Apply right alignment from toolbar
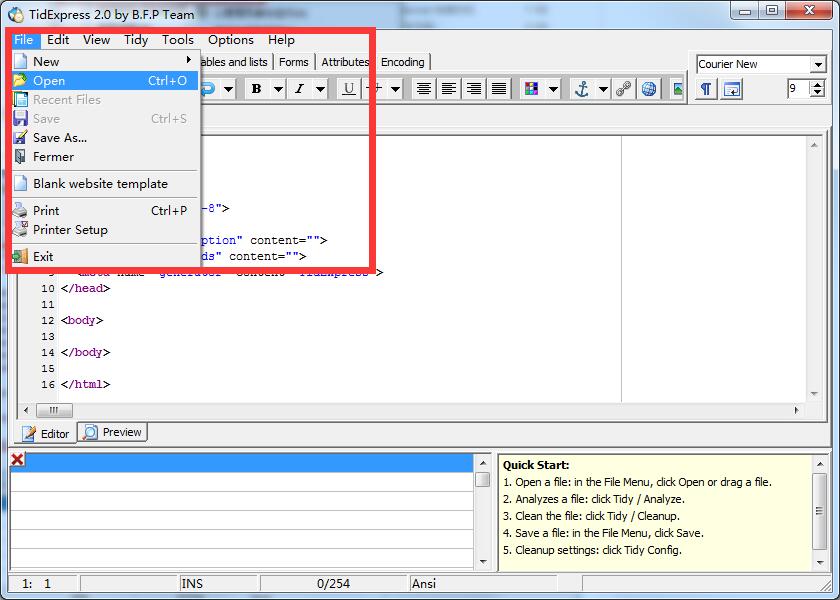The width and height of the screenshot is (840, 600). tap(474, 88)
